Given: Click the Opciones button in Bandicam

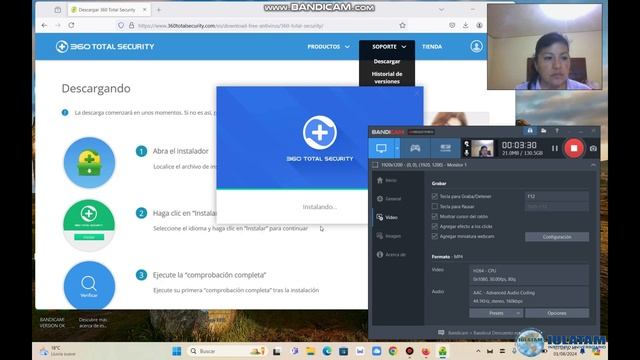Looking at the screenshot, I should [557, 313].
